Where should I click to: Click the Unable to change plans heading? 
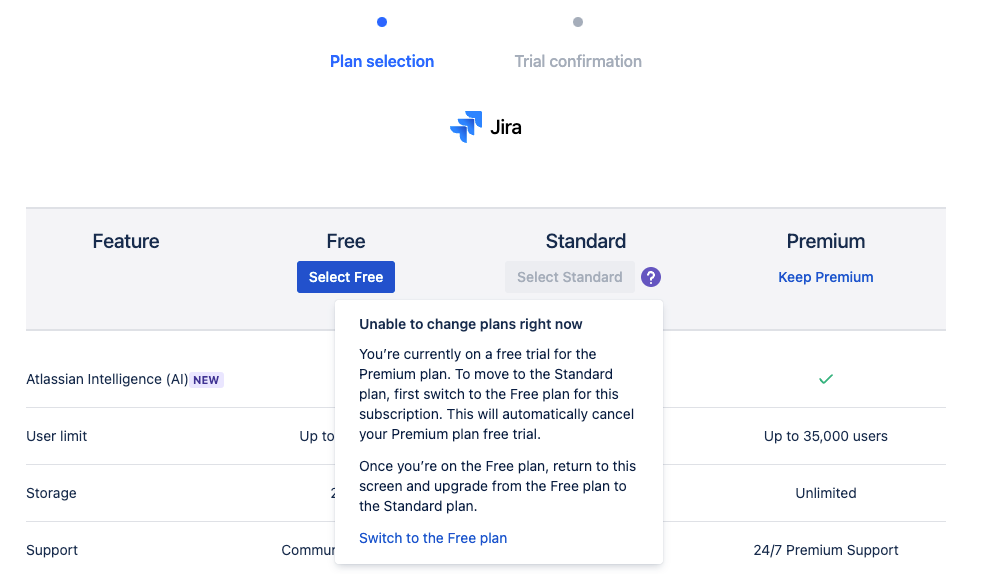(x=471, y=324)
